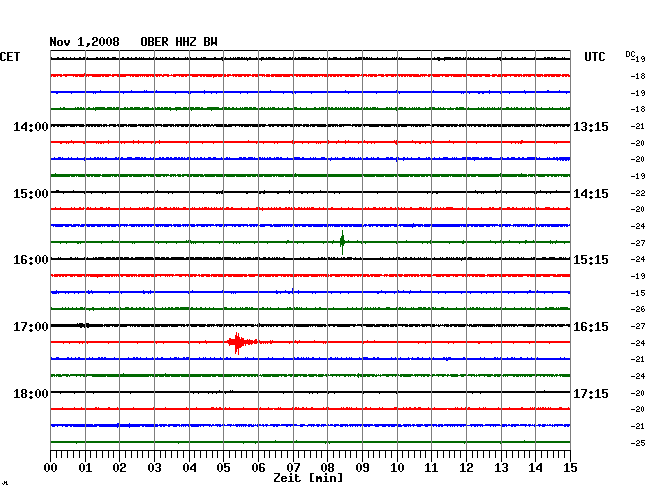Click the "15" minute axis label
This screenshot has width=650, height=494.
[570, 468]
